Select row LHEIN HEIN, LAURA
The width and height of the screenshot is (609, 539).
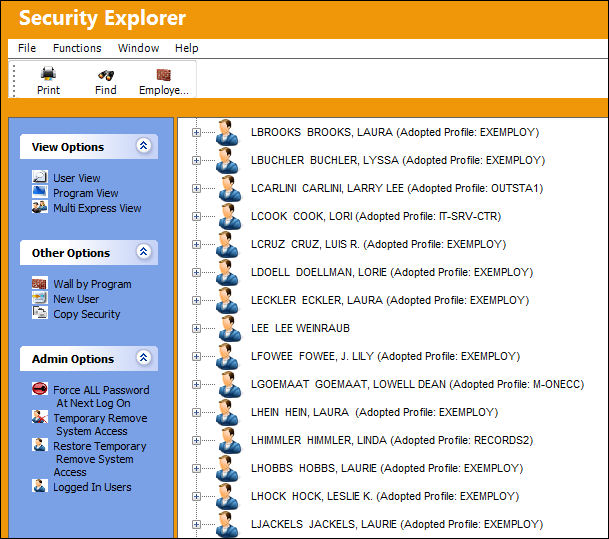(x=374, y=412)
